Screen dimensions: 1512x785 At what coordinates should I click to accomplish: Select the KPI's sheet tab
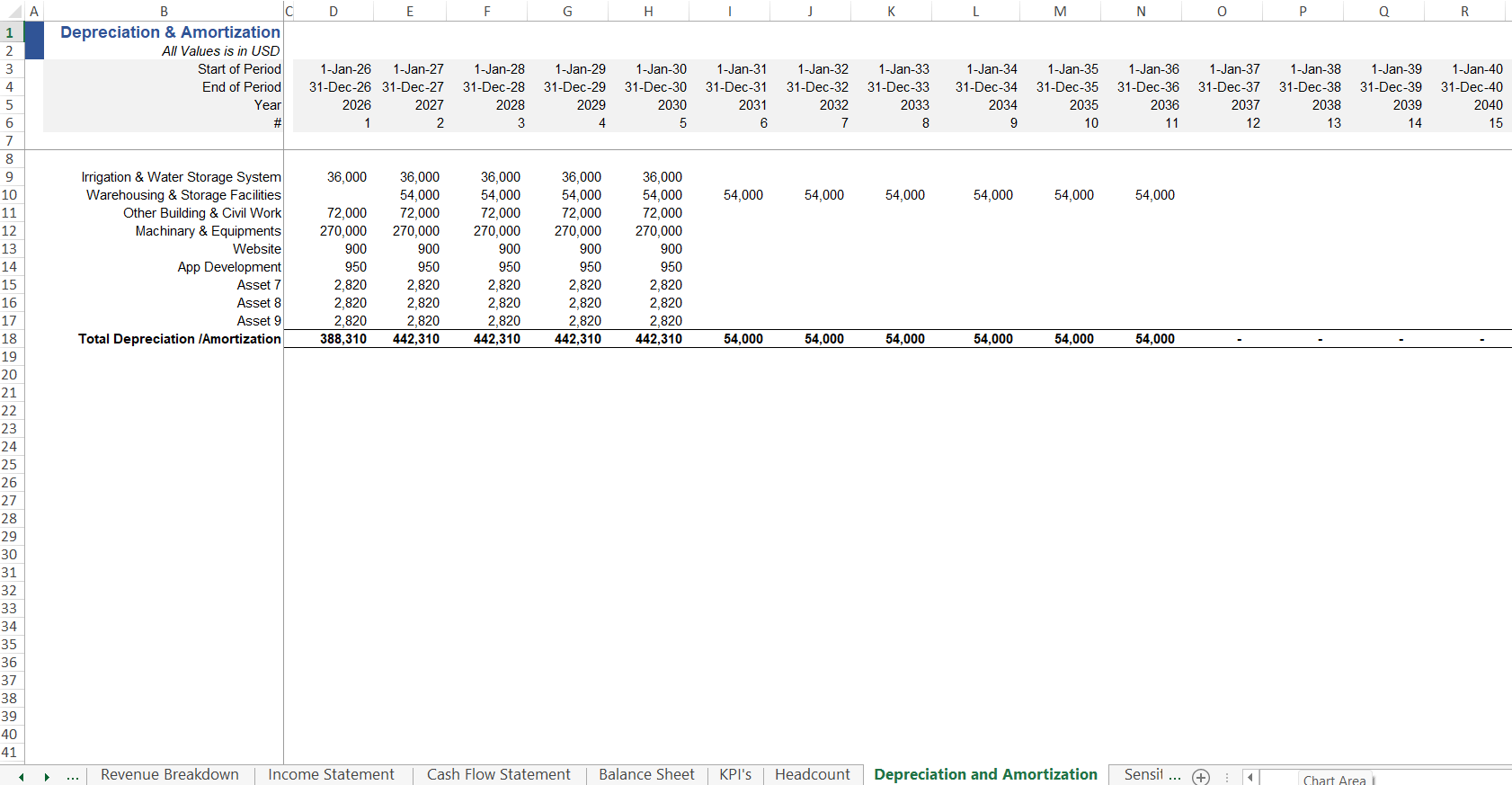pos(734,775)
